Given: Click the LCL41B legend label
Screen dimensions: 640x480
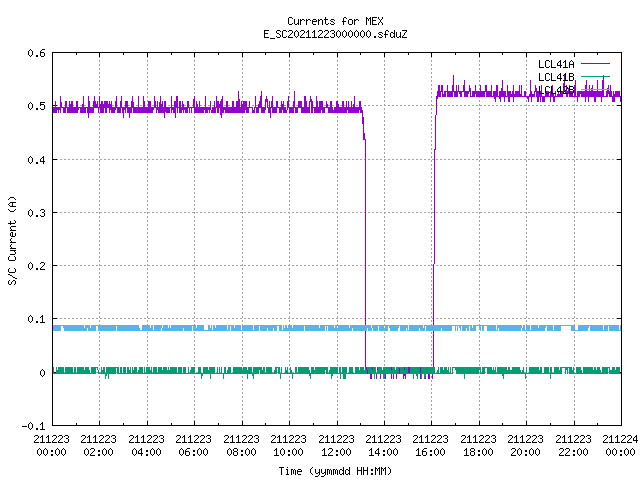Looking at the screenshot, I should coord(556,77).
